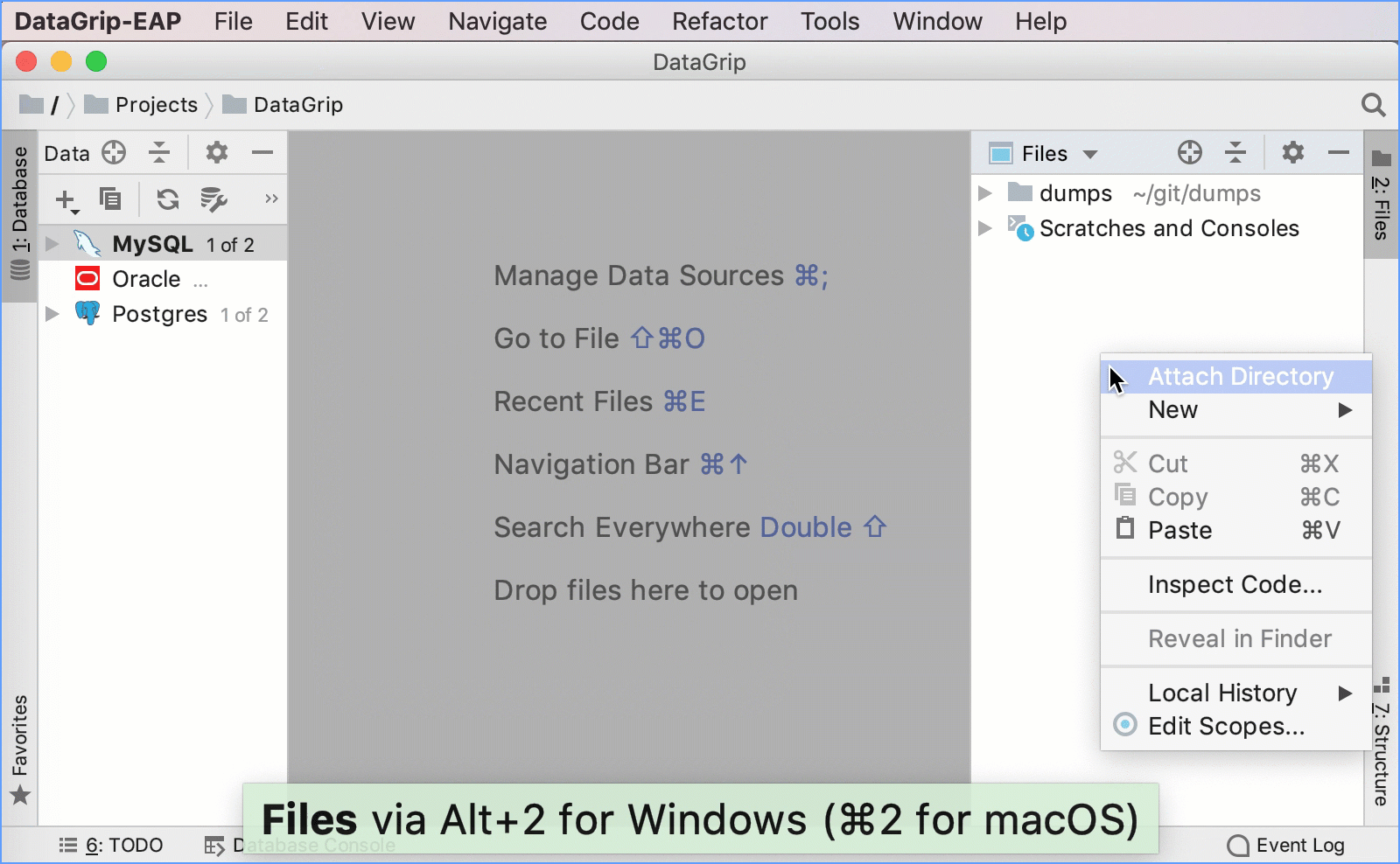This screenshot has height=864, width=1400.
Task: Click the MySQL dolphin icon
Action: click(x=87, y=244)
